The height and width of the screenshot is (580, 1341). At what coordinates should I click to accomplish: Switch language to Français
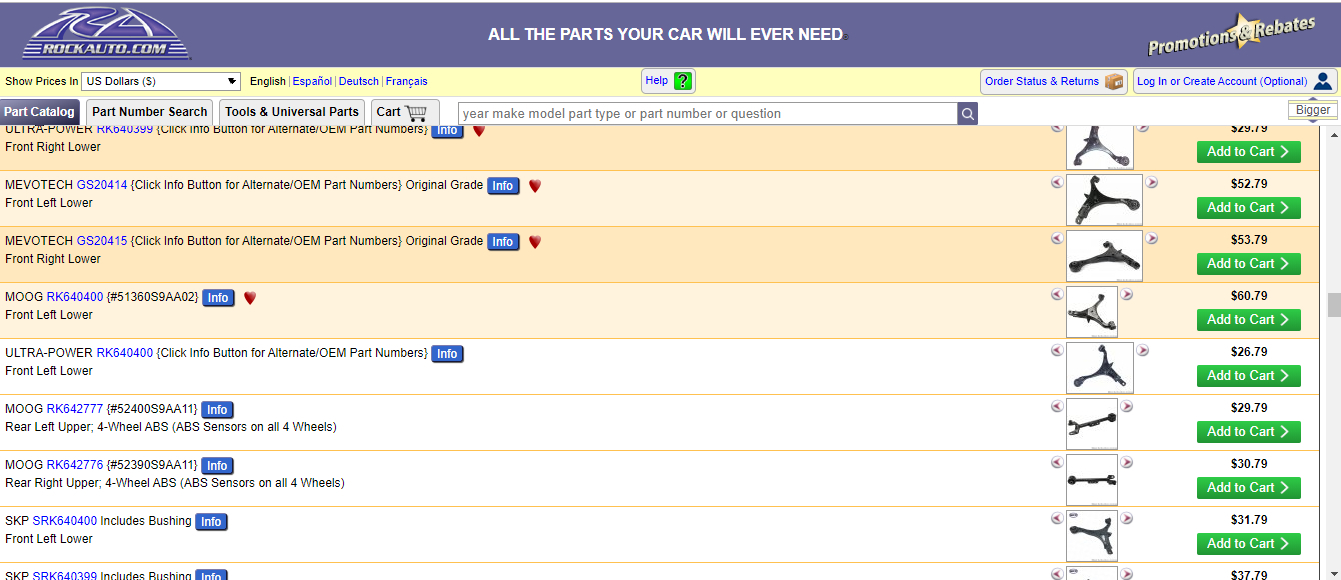click(407, 82)
